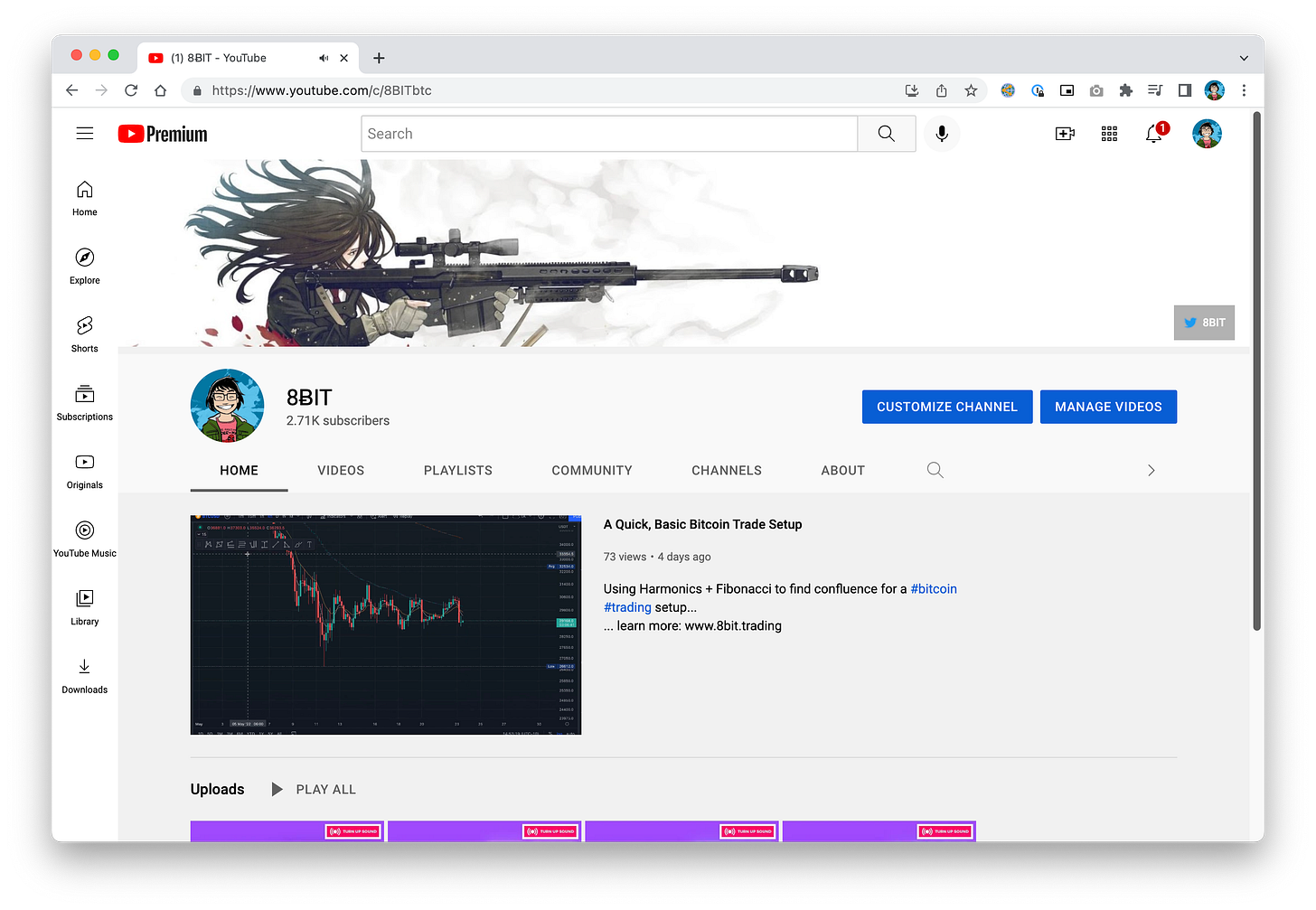Open YouTube Music in the sidebar

pos(85,539)
